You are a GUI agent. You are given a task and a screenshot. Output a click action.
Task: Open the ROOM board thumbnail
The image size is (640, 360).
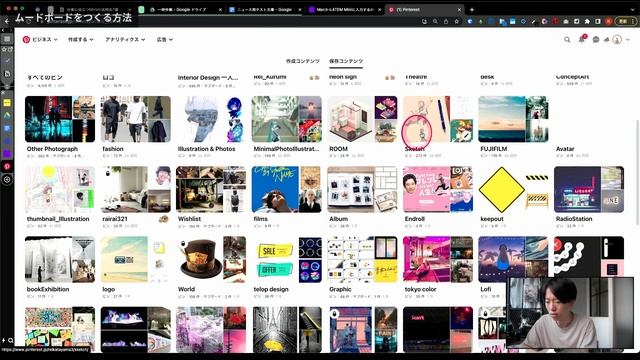[x=362, y=119]
